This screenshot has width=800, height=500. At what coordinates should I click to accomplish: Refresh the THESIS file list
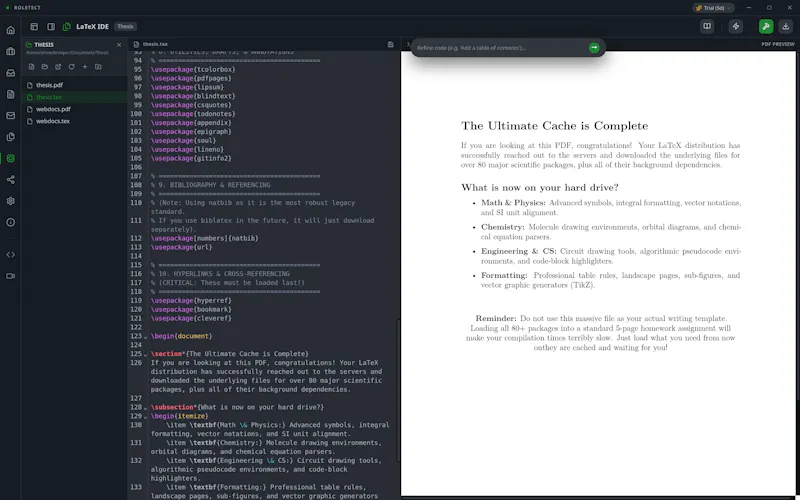(71, 67)
